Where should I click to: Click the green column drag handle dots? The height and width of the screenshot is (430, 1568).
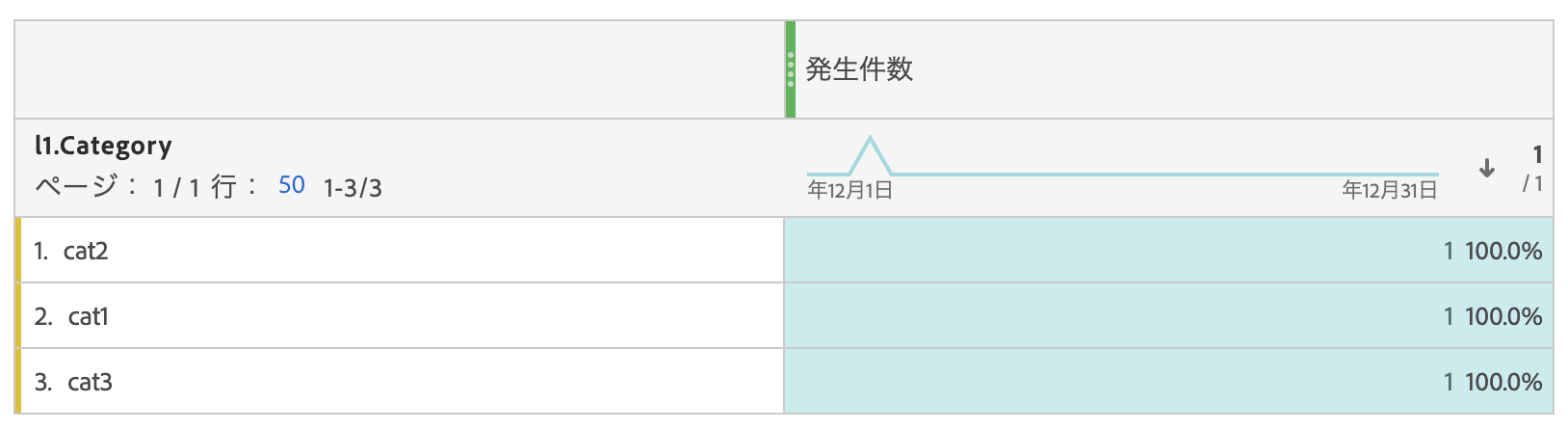(x=791, y=69)
